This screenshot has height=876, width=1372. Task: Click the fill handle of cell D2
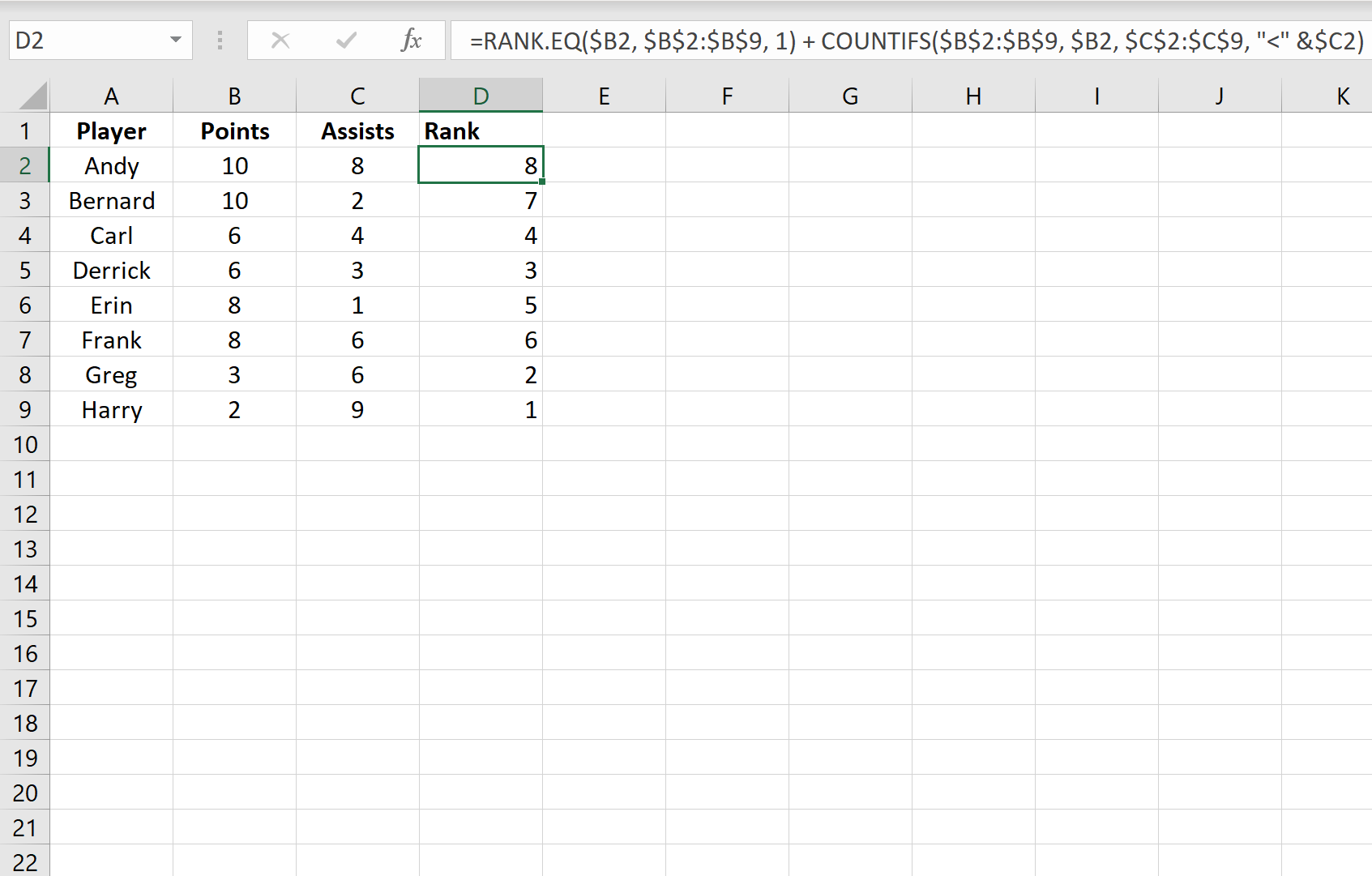click(541, 182)
